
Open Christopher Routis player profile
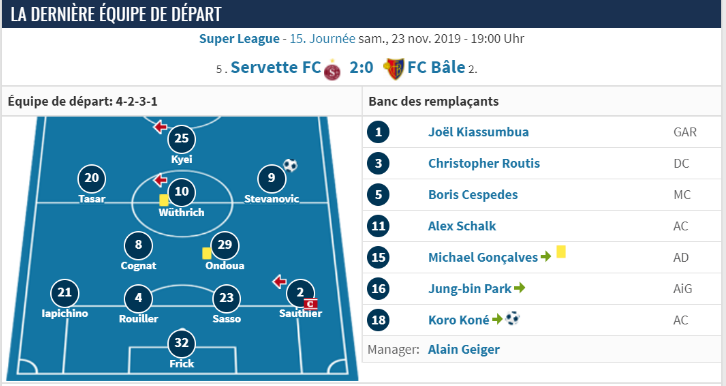[484, 163]
